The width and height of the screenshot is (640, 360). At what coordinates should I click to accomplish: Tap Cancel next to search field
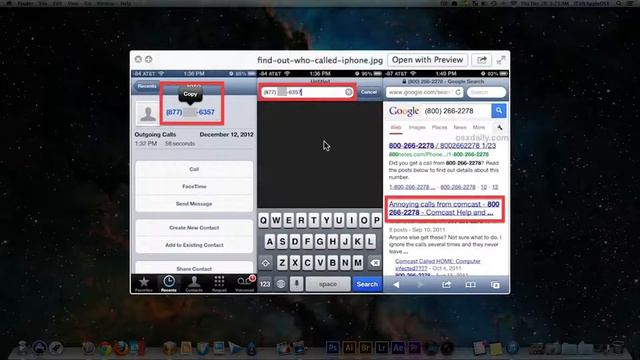(369, 92)
